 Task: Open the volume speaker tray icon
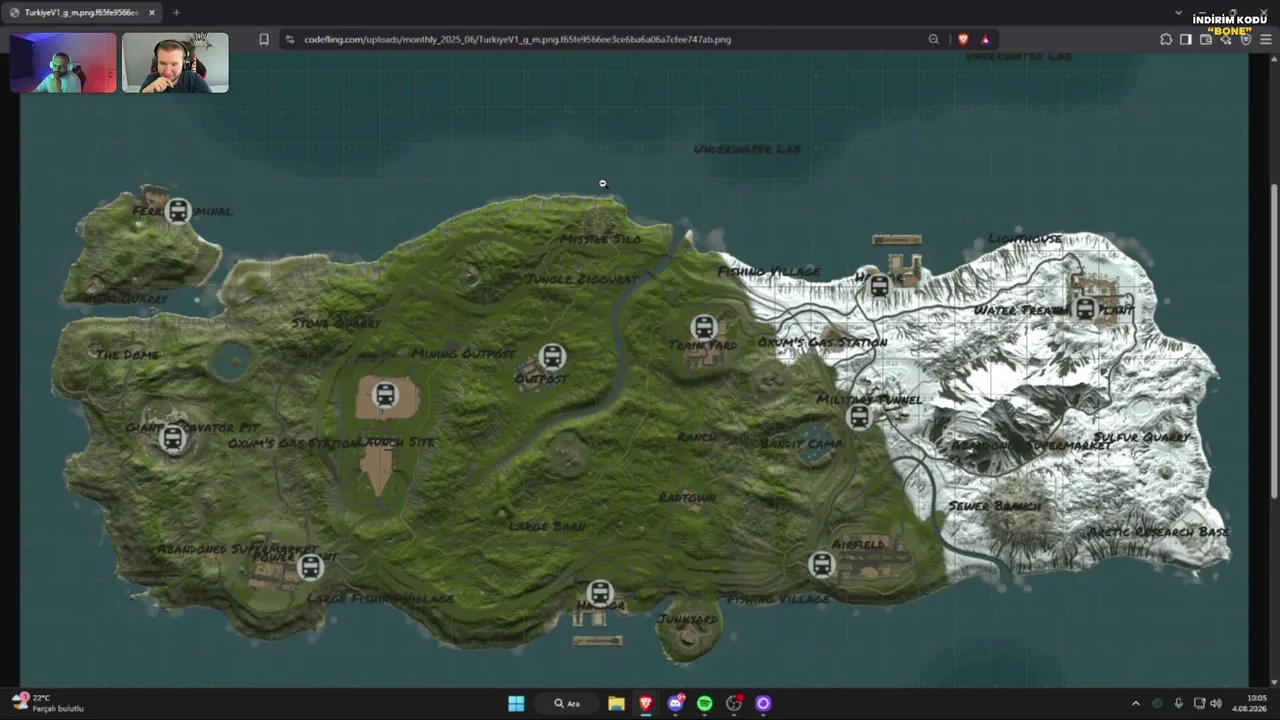tap(1216, 703)
